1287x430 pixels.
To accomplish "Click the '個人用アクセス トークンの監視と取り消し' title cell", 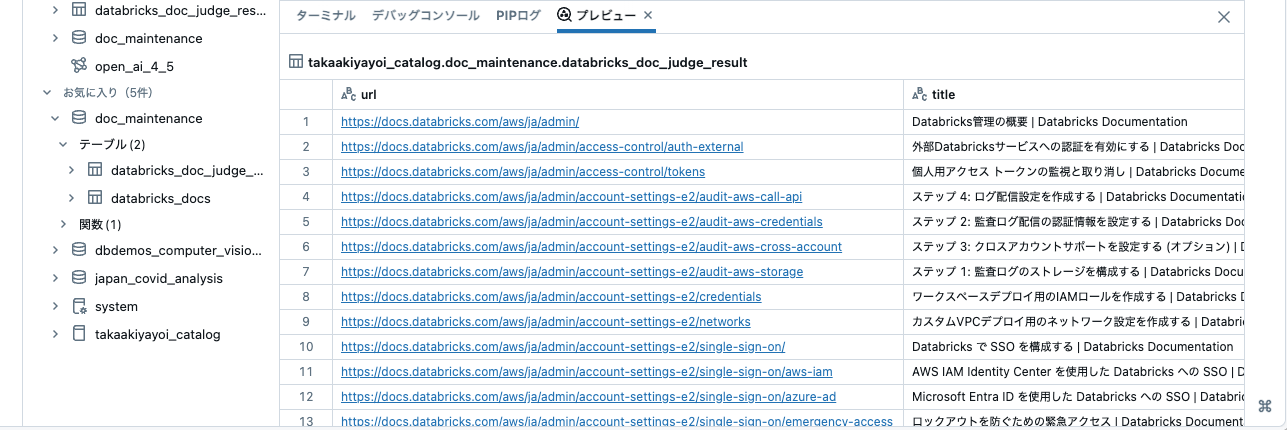I will (x=1074, y=172).
